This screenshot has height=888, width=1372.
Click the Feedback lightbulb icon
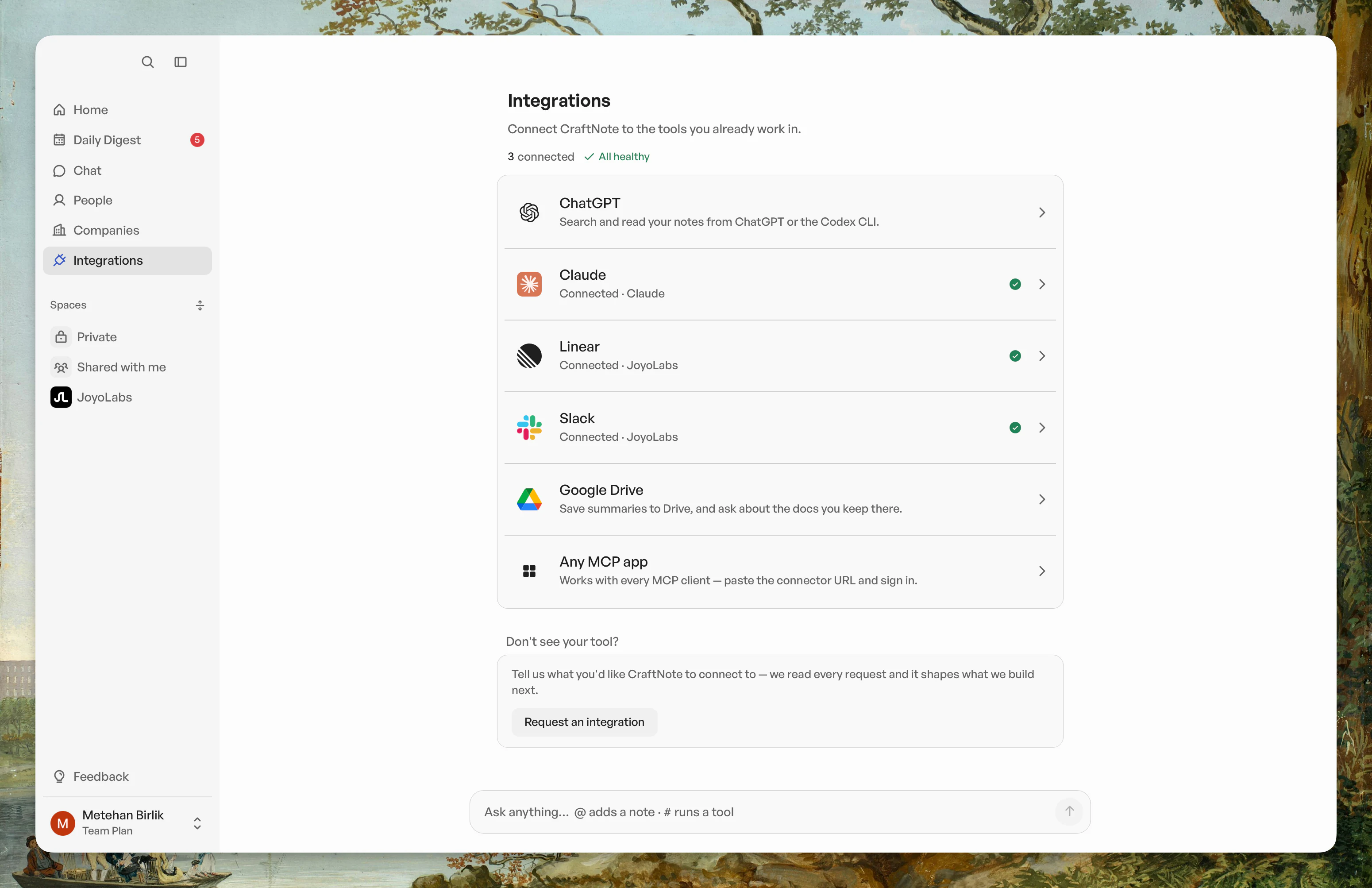(59, 776)
